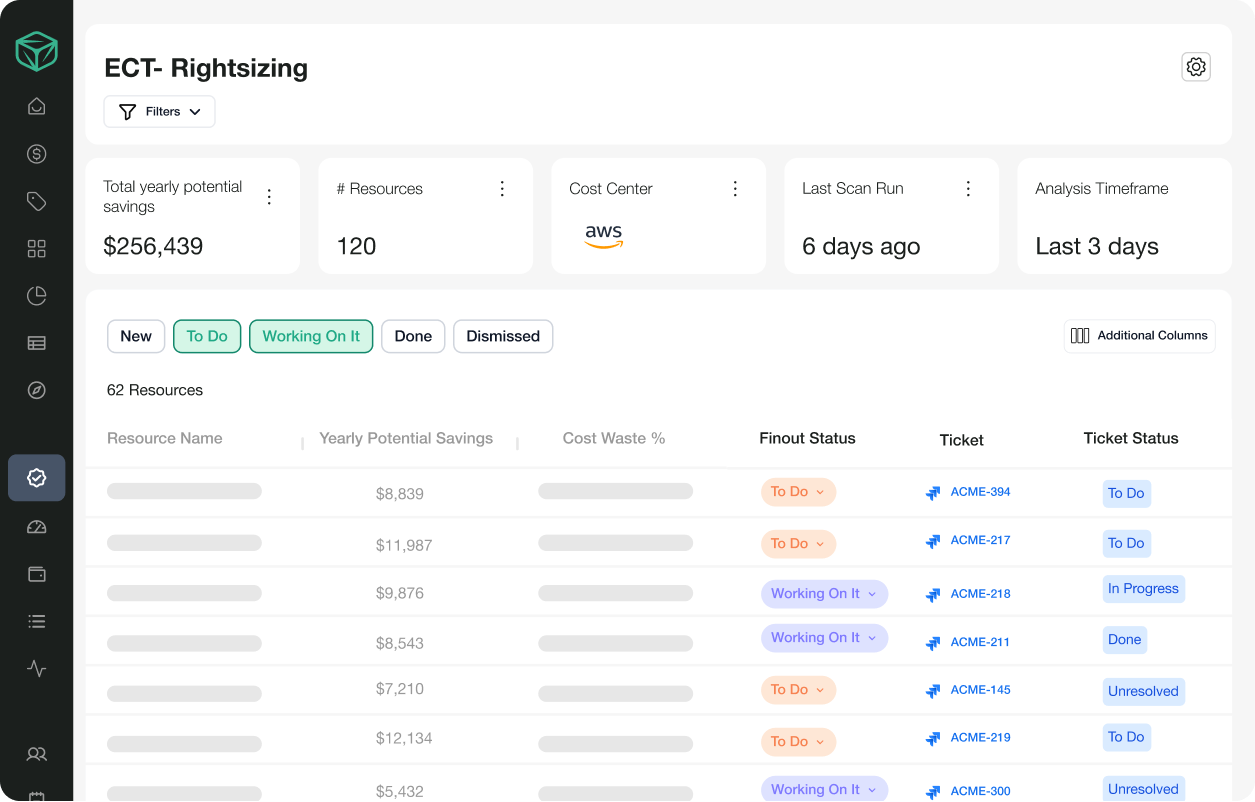This screenshot has width=1255, height=802.
Task: Open the dashboard grid icon in sidebar
Action: (37, 249)
